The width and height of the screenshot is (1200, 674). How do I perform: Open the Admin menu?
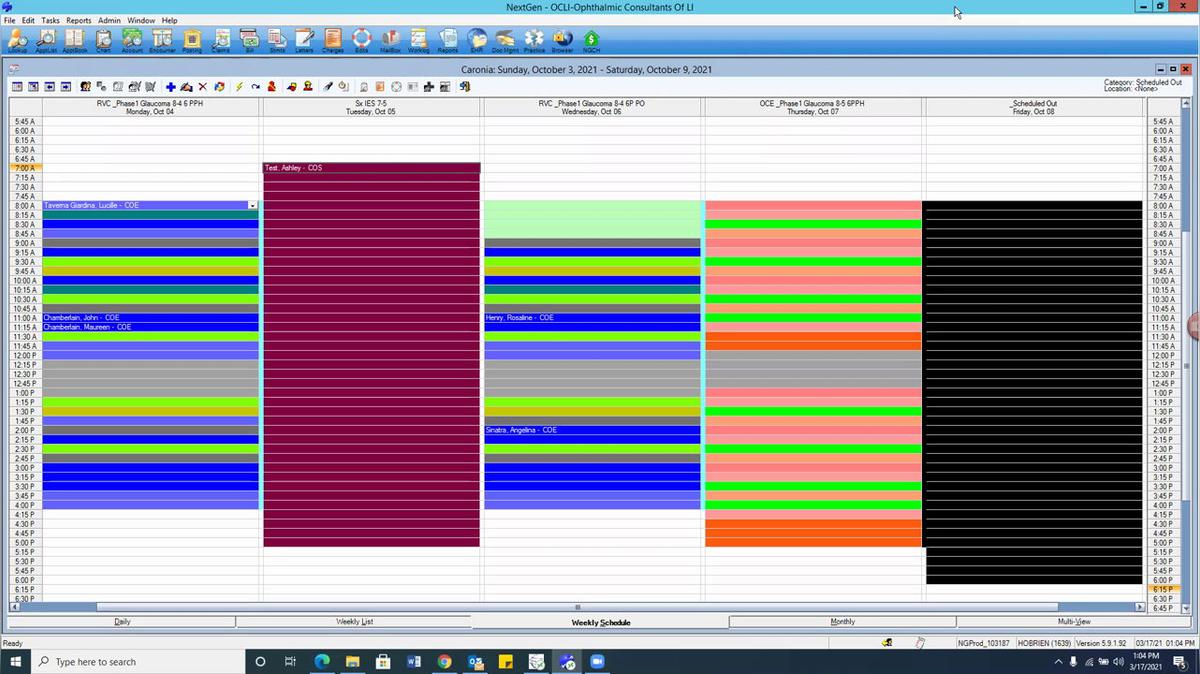[x=109, y=19]
